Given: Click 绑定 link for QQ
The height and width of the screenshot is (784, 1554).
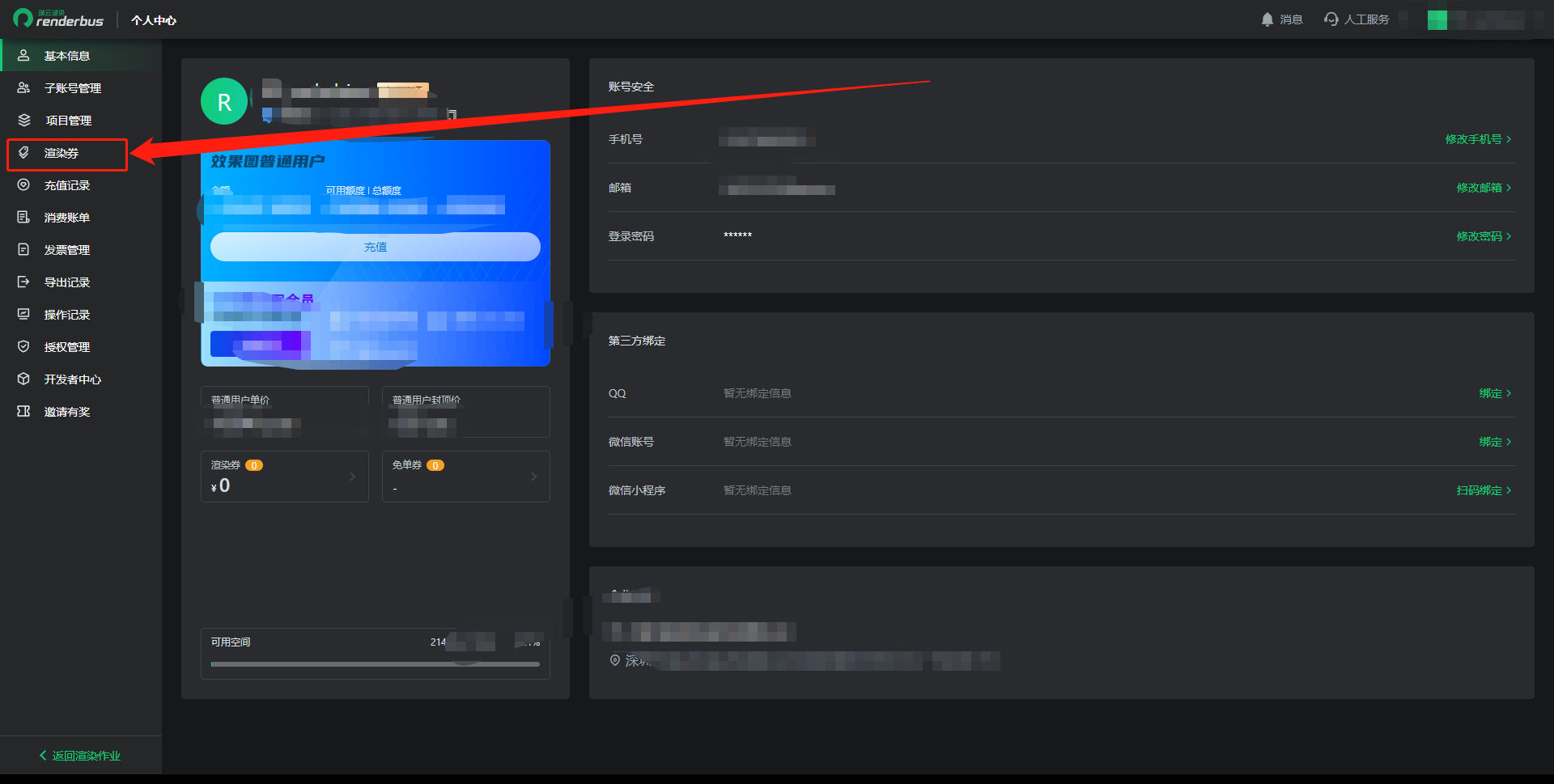Looking at the screenshot, I should (x=1490, y=393).
